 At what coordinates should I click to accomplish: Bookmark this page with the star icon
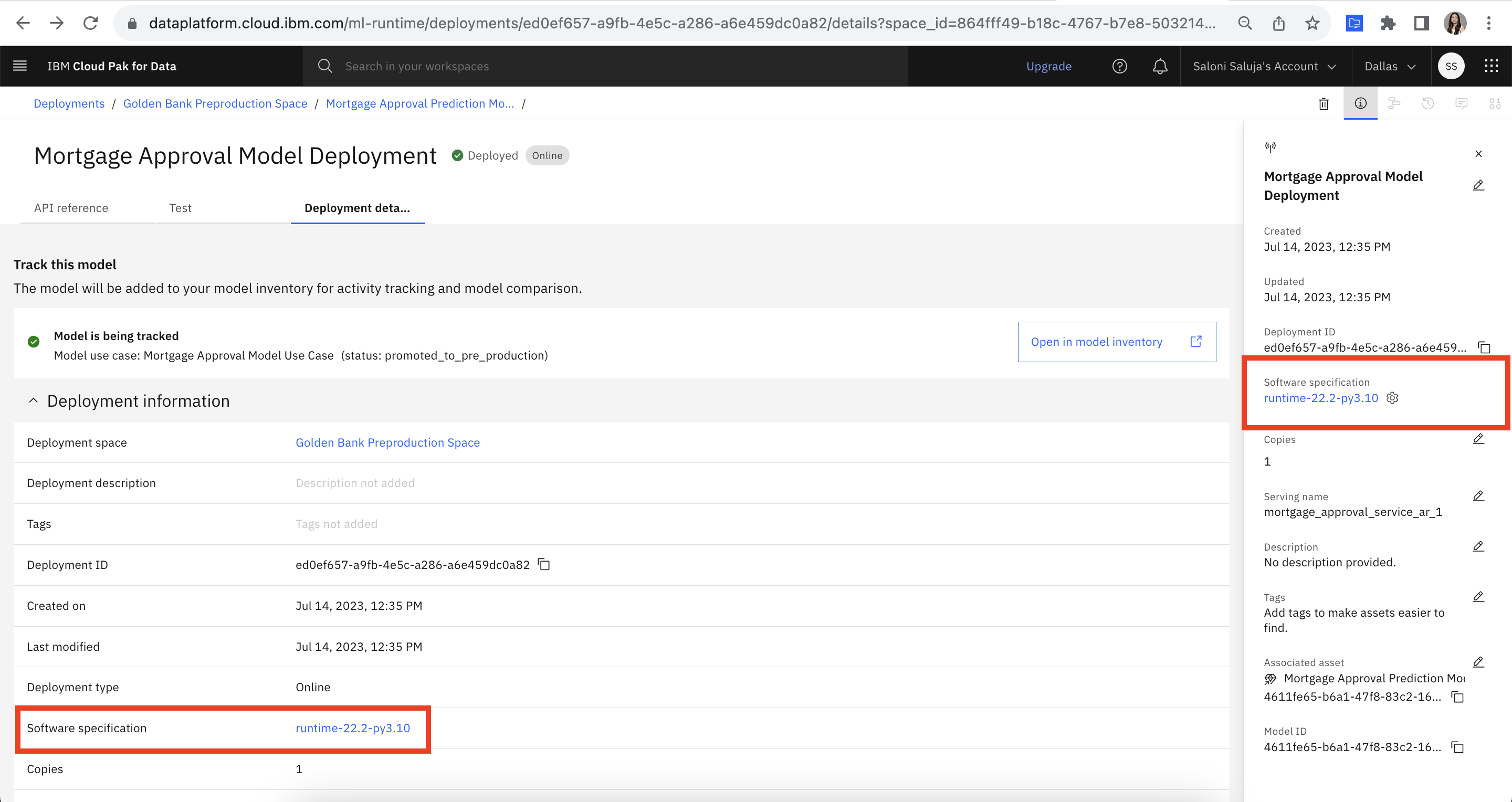[1312, 23]
